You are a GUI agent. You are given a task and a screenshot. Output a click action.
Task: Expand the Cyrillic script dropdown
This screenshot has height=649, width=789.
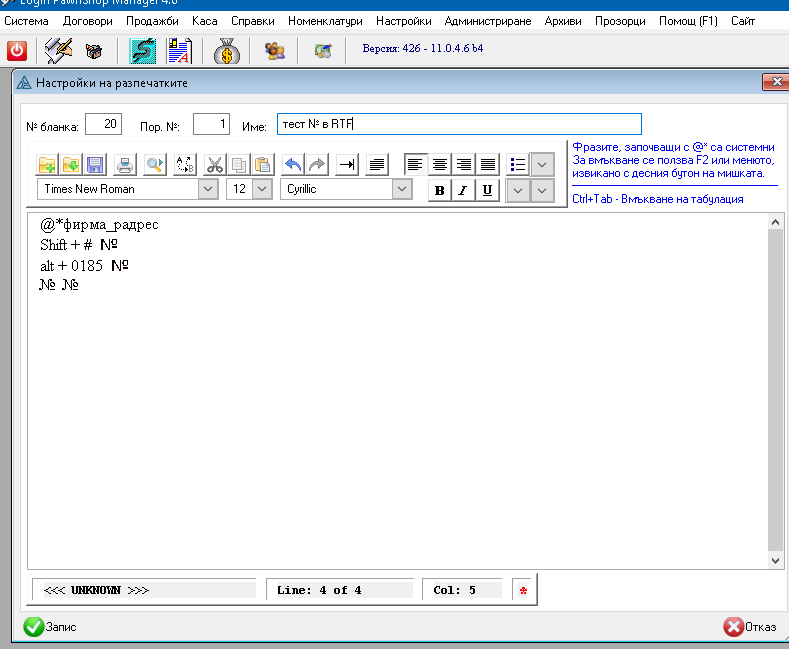(402, 189)
